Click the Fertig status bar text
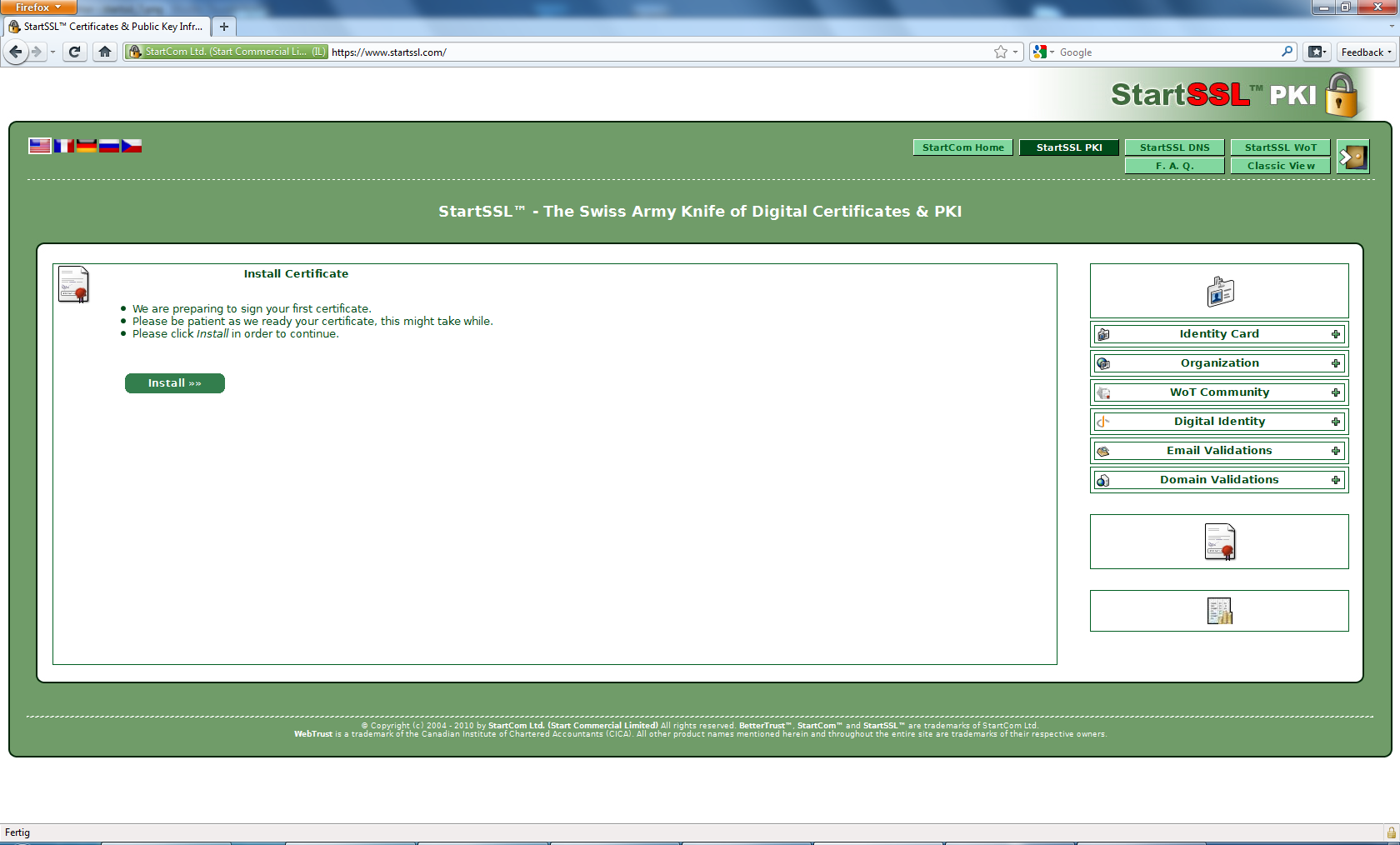 [17, 832]
